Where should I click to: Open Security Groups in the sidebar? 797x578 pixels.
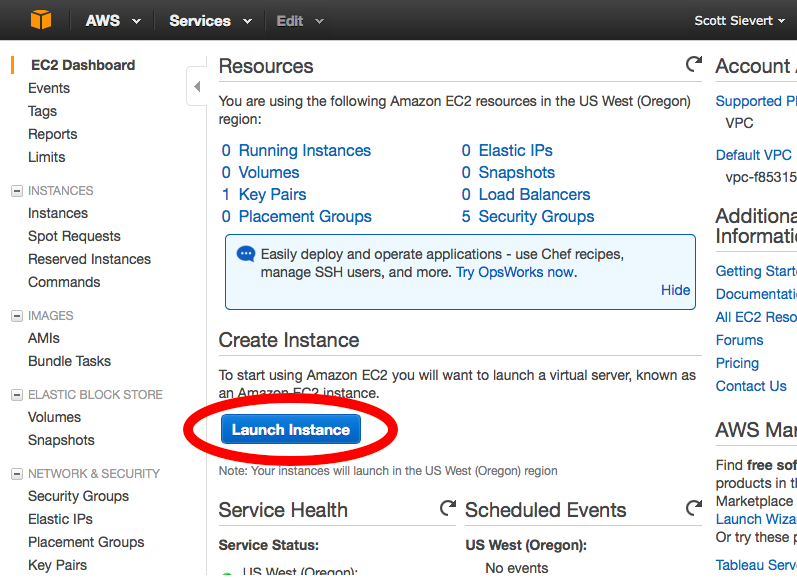[78, 496]
